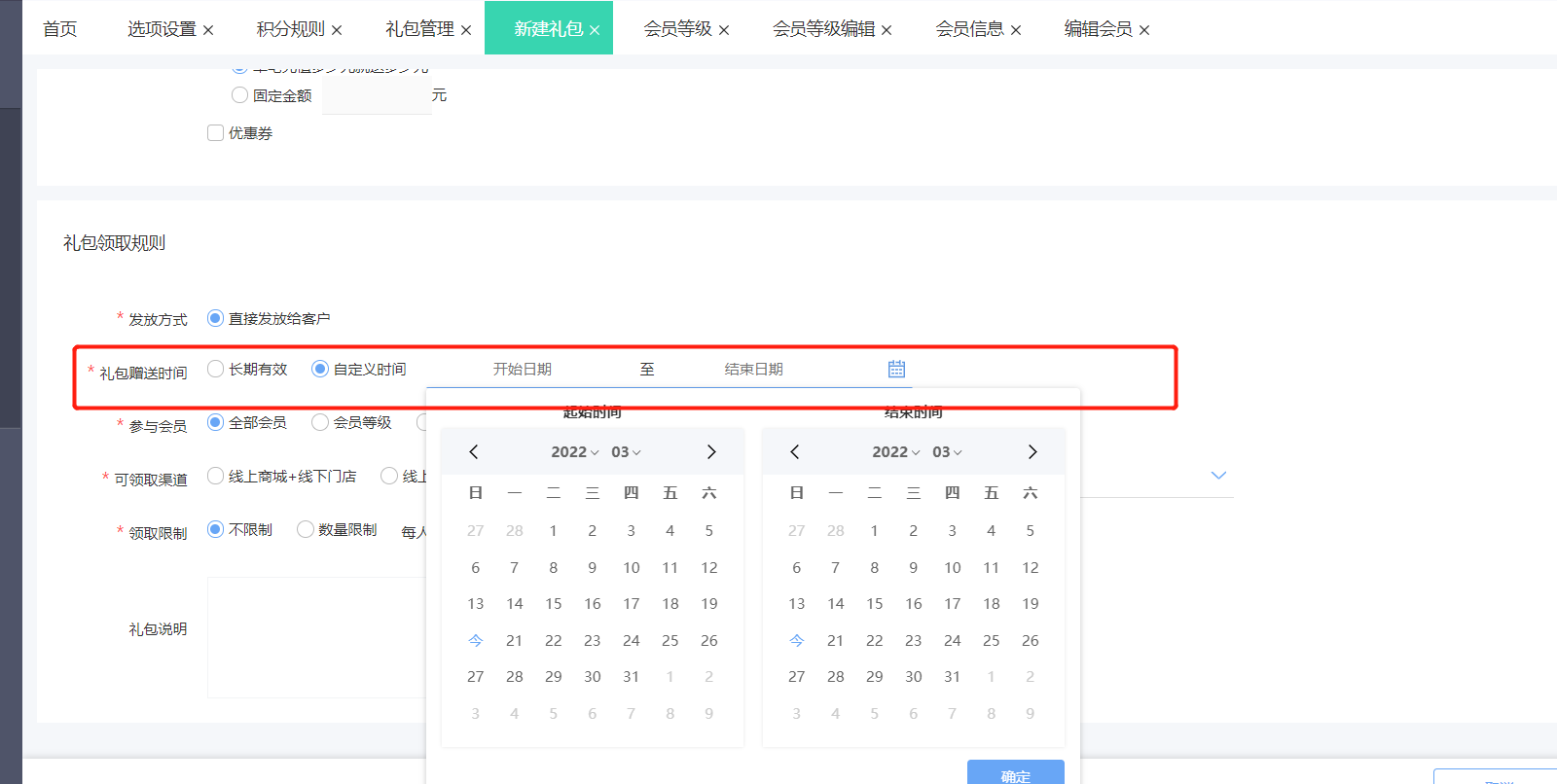Close the 编辑会员 tab

(x=1144, y=30)
